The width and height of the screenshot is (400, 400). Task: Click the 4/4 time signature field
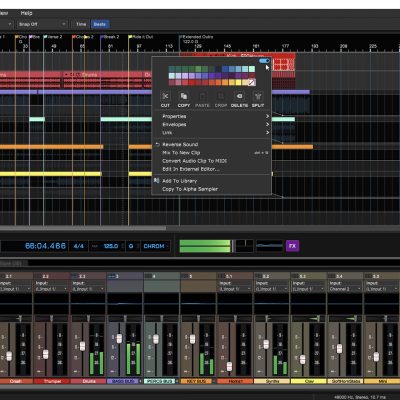(79, 246)
